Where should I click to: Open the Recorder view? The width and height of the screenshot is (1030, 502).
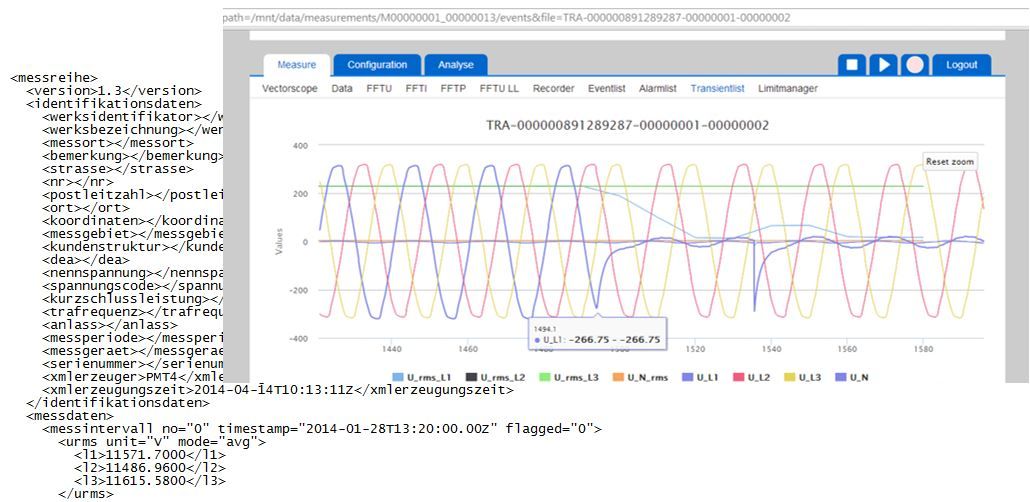pos(553,88)
